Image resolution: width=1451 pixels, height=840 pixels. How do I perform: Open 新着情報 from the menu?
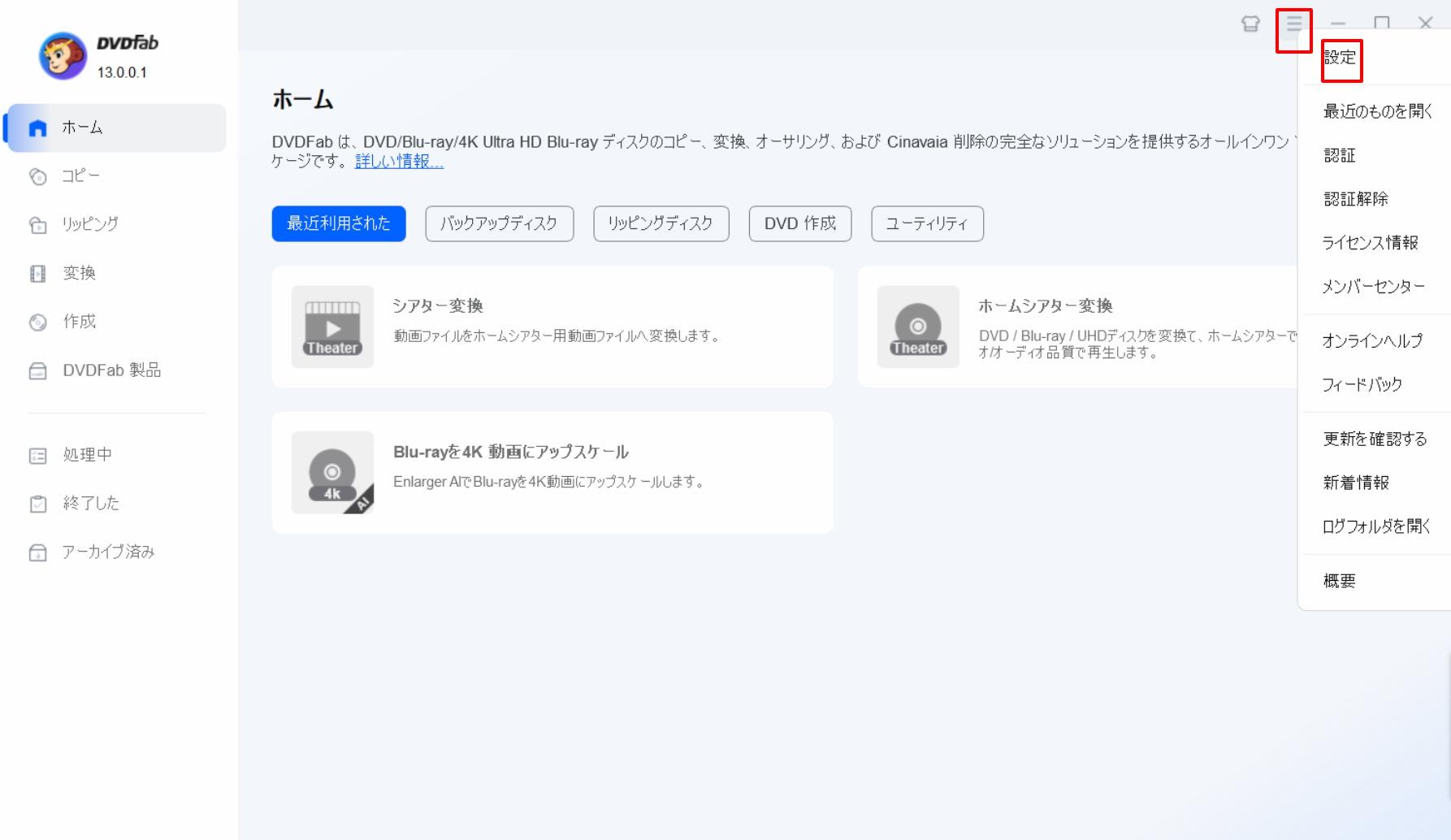tap(1356, 483)
